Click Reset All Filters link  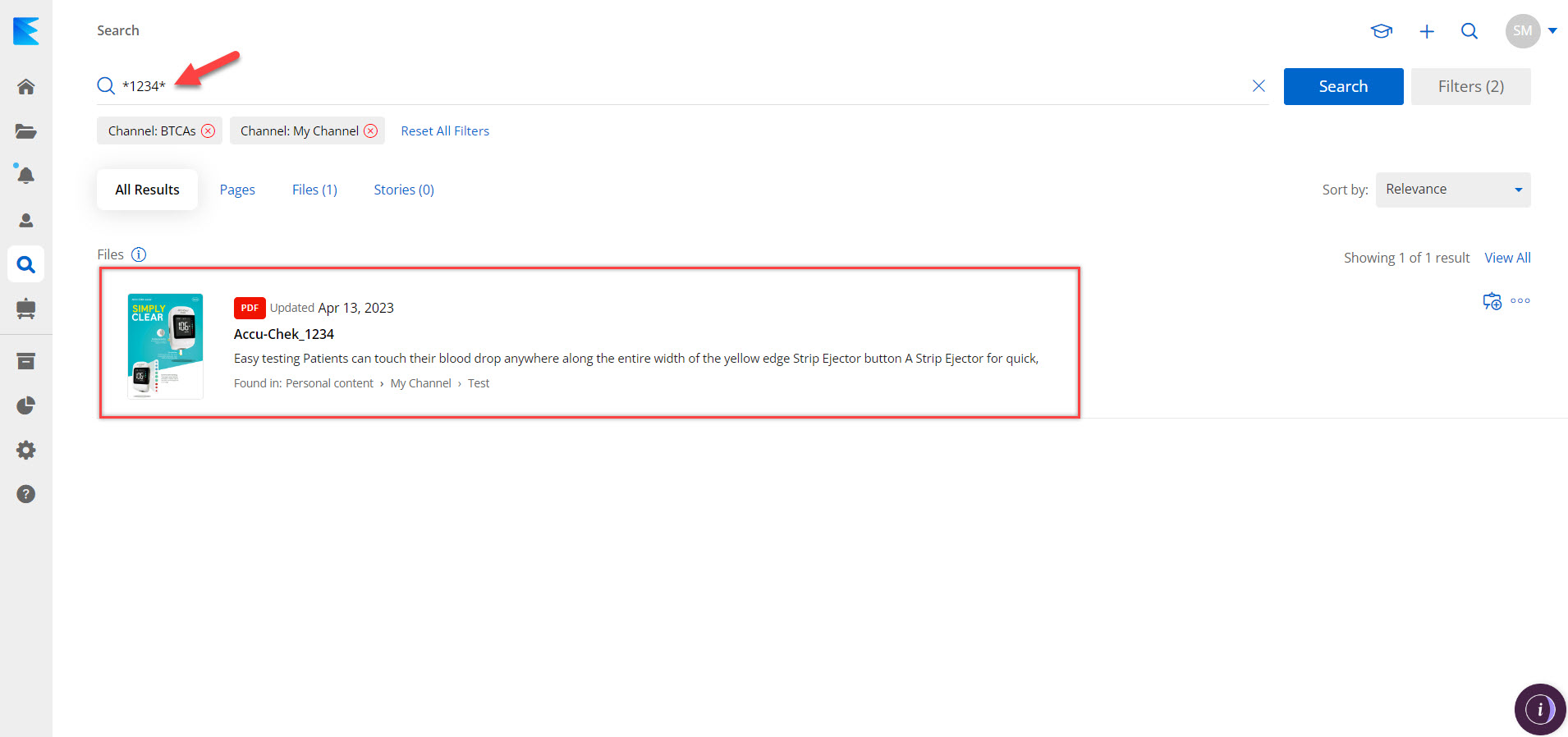[x=445, y=131]
